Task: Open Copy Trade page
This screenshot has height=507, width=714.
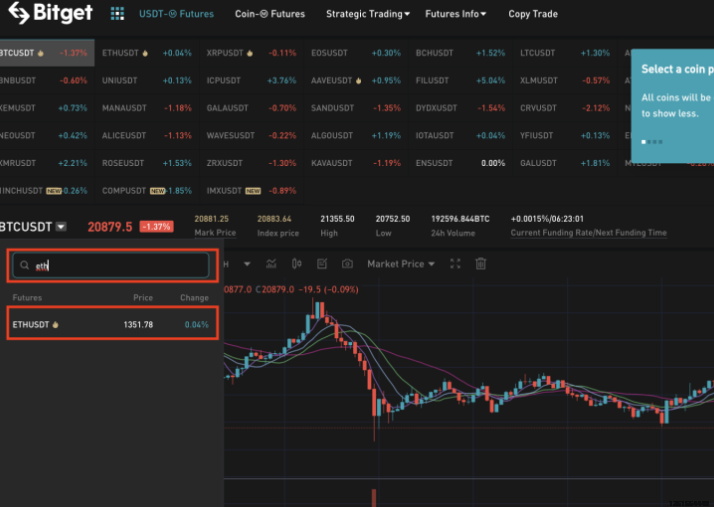Action: point(533,14)
